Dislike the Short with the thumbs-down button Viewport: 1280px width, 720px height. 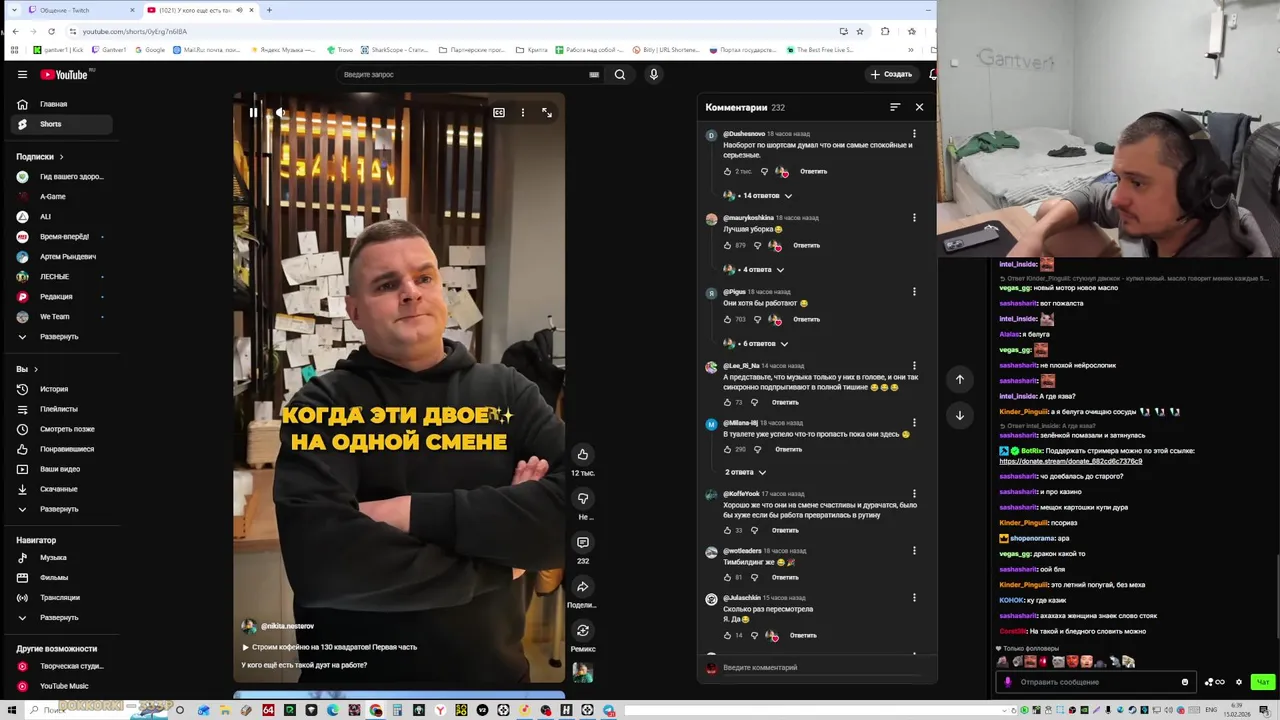pos(583,499)
